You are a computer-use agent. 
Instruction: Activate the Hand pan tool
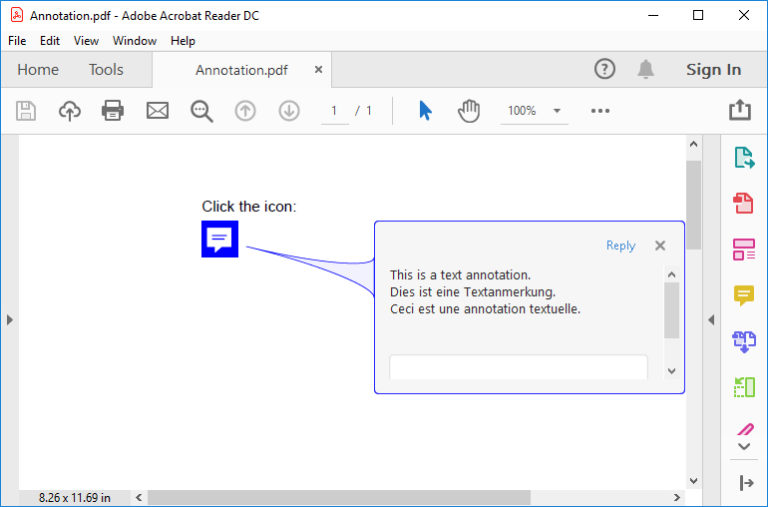tap(469, 111)
